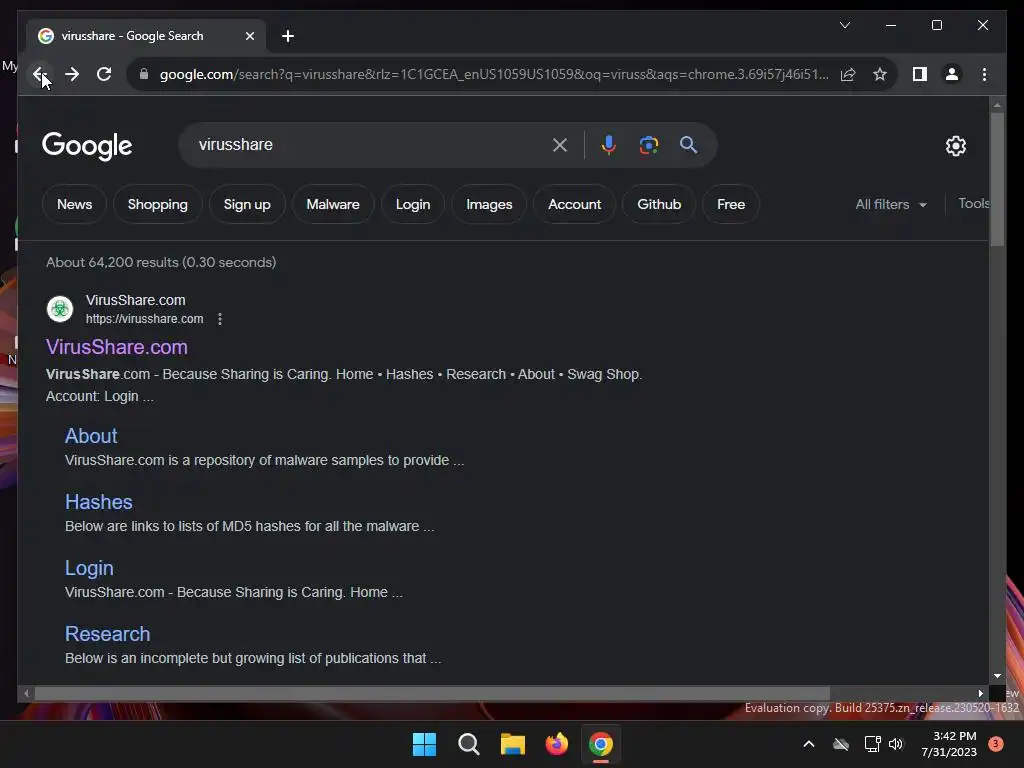Search by image with Google Lens icon

[x=648, y=144]
